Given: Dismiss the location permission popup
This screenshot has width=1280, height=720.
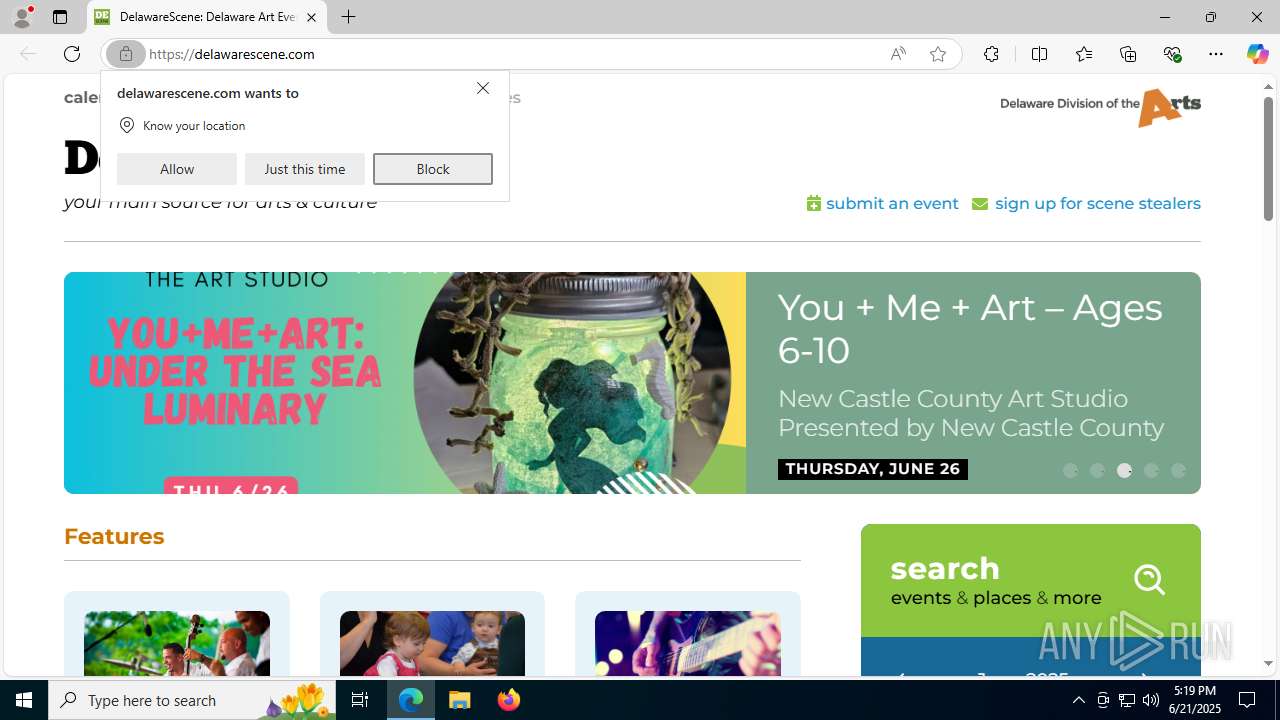Looking at the screenshot, I should coord(483,89).
